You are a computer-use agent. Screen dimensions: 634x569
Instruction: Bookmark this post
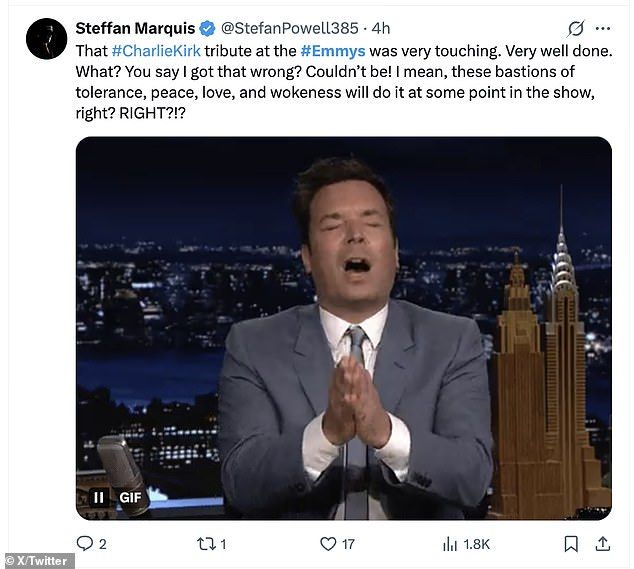(571, 544)
